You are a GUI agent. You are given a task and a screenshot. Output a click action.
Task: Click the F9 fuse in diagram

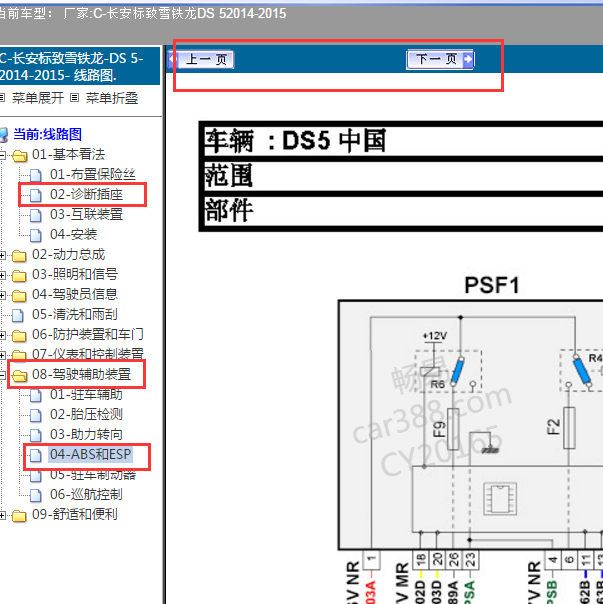click(452, 429)
